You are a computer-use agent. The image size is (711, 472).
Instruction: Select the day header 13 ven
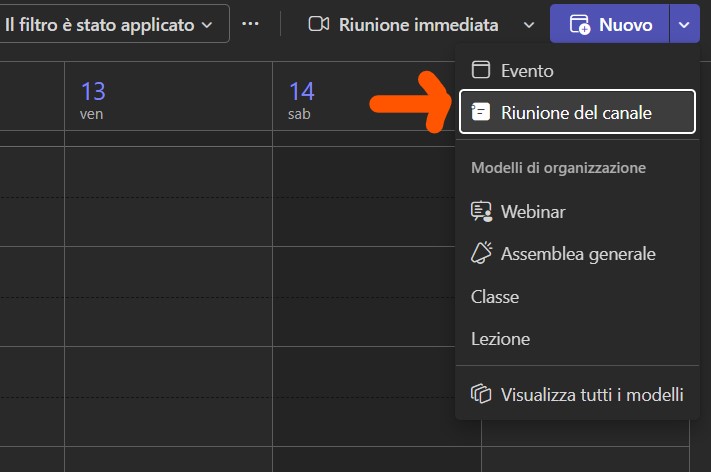[93, 100]
